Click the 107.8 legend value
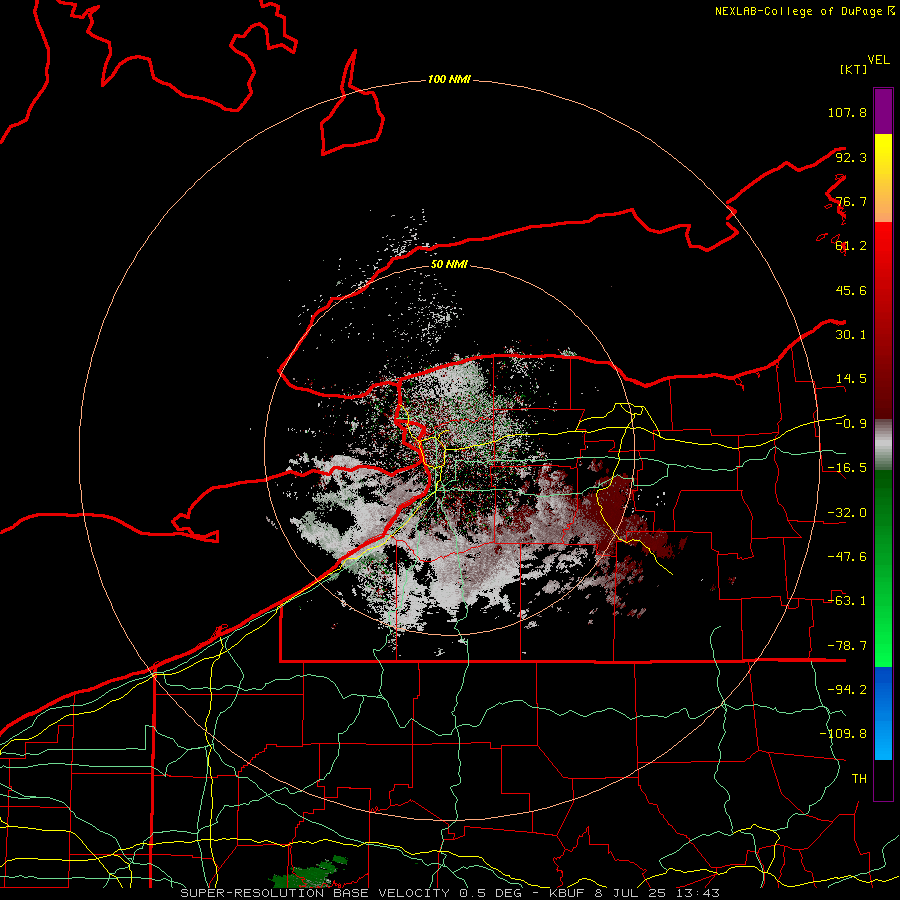 click(x=847, y=112)
